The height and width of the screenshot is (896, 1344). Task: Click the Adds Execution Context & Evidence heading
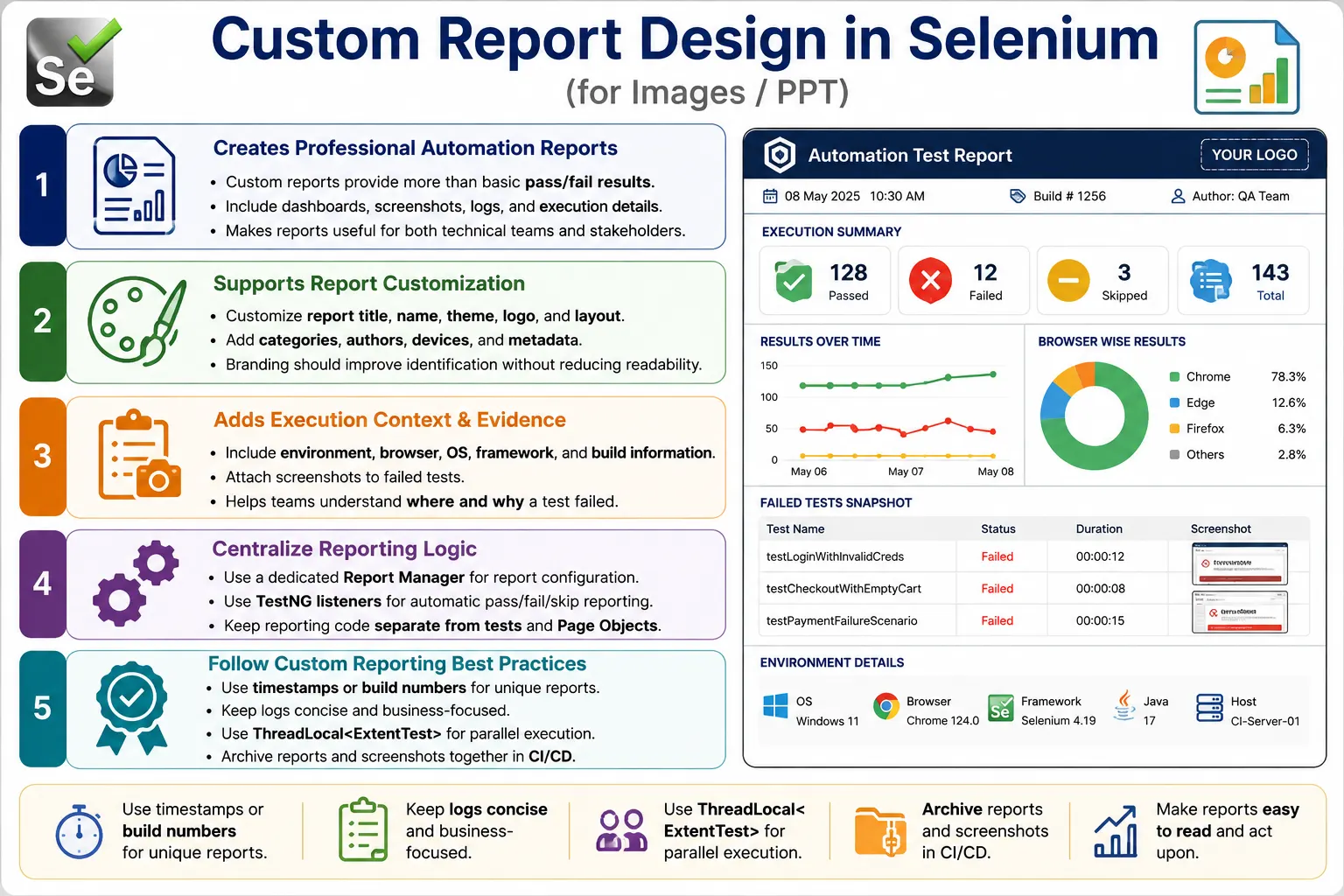(389, 420)
